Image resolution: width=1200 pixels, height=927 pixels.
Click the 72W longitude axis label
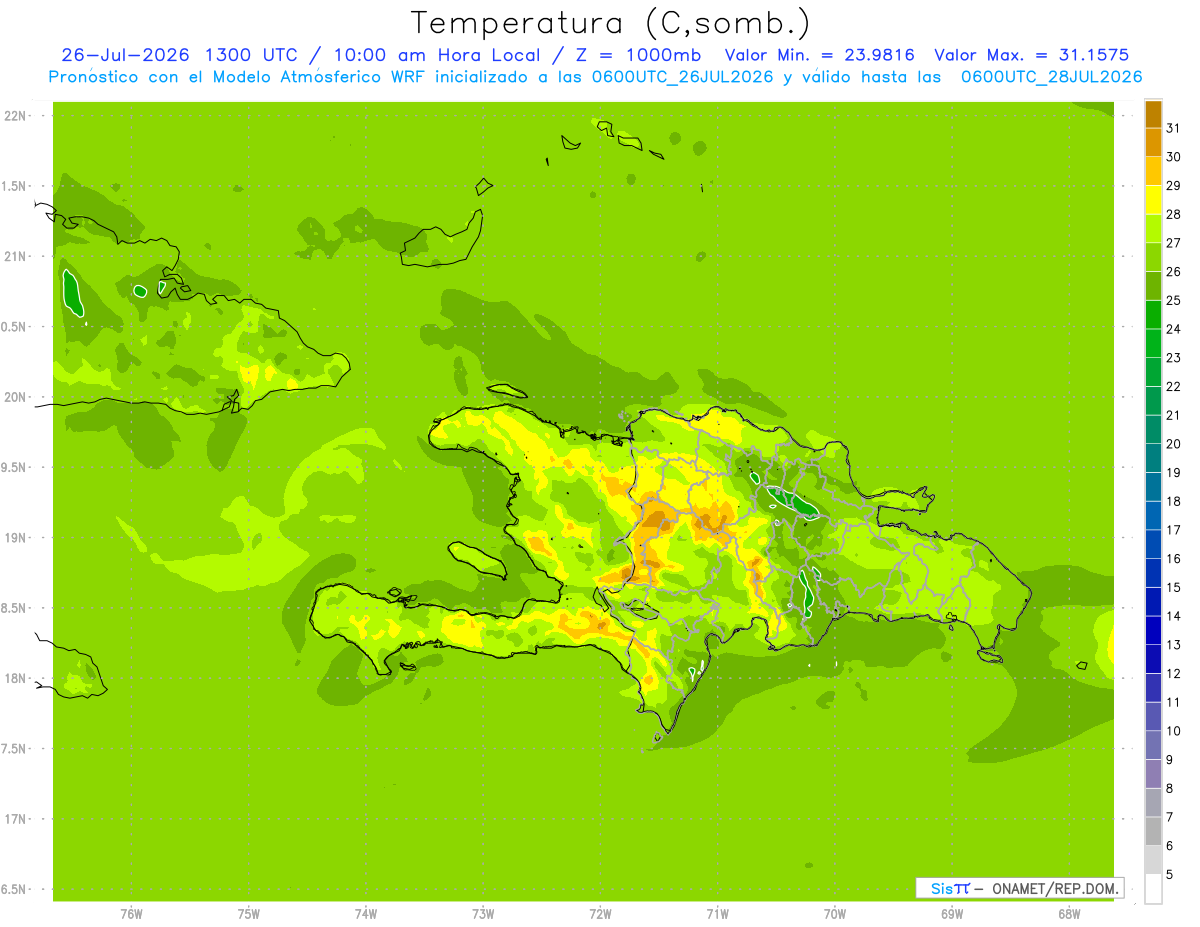click(600, 913)
